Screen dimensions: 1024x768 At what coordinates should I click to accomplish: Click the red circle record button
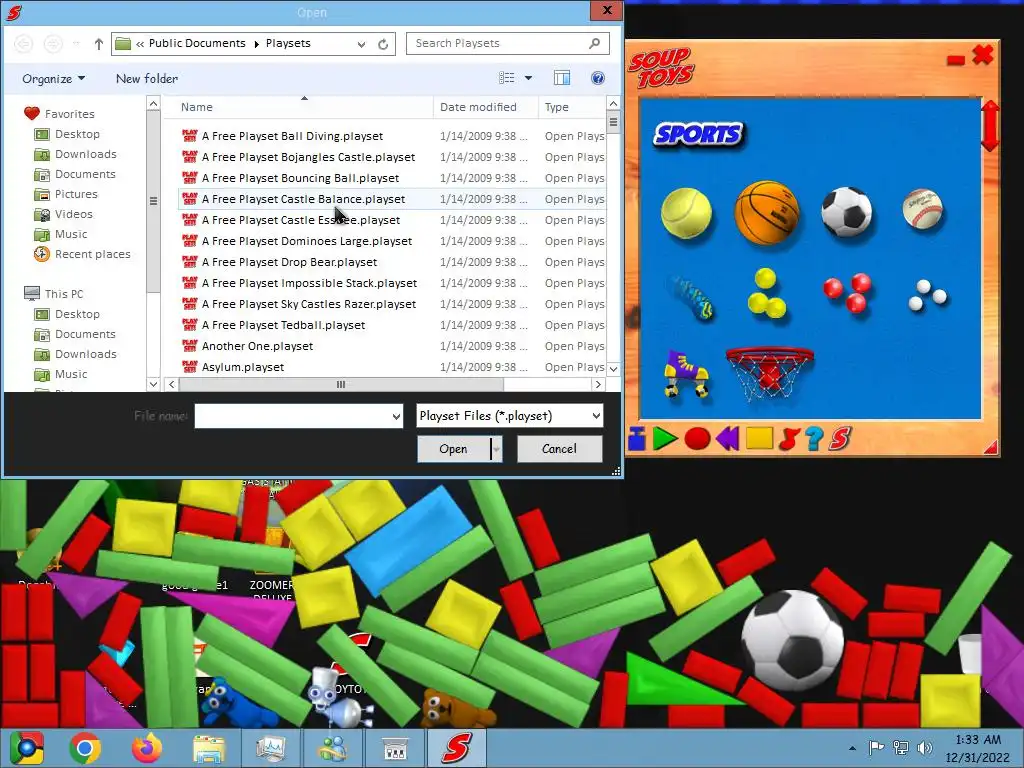pos(697,438)
